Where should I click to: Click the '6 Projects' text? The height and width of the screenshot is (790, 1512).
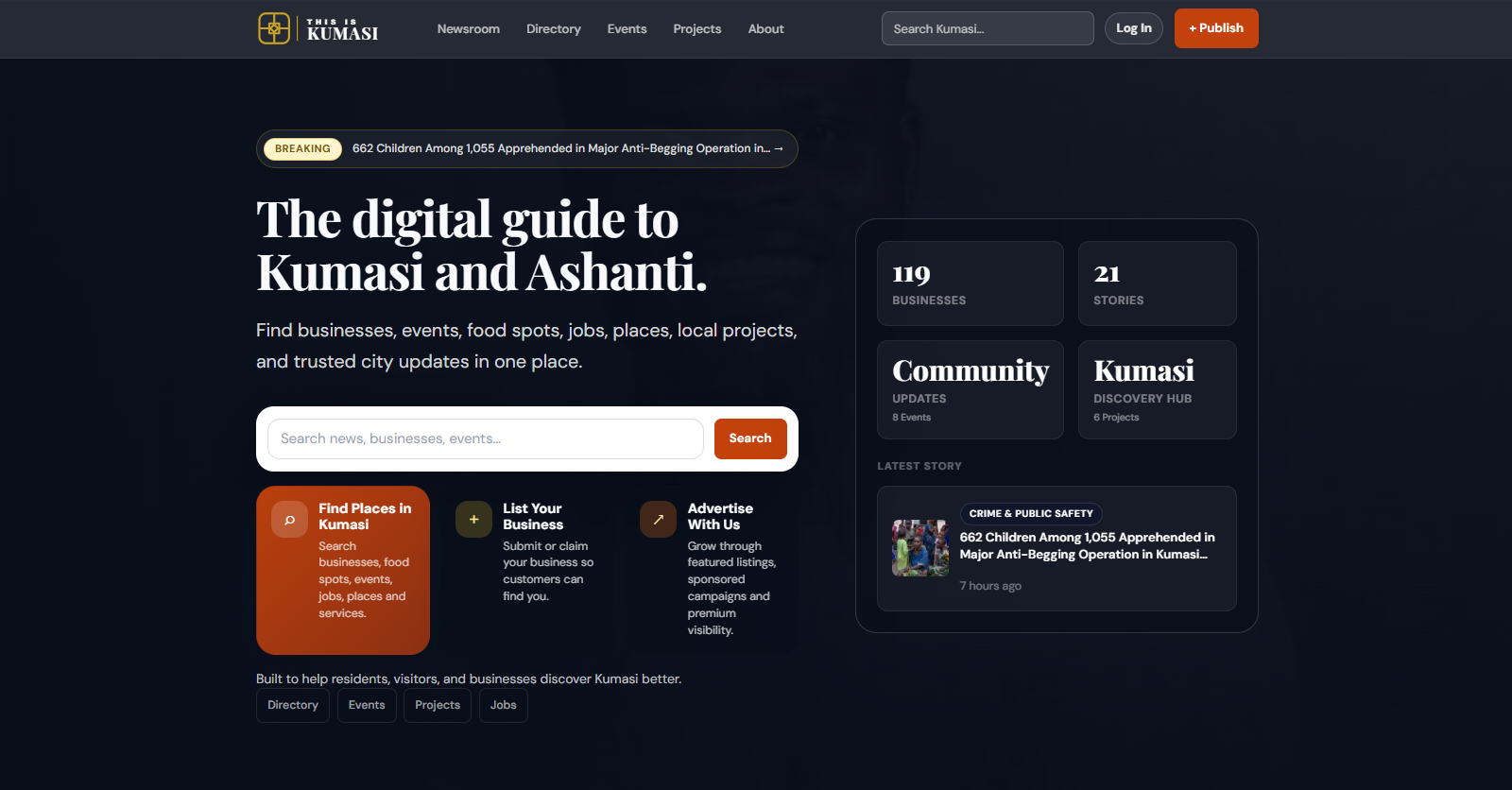[x=1116, y=418]
